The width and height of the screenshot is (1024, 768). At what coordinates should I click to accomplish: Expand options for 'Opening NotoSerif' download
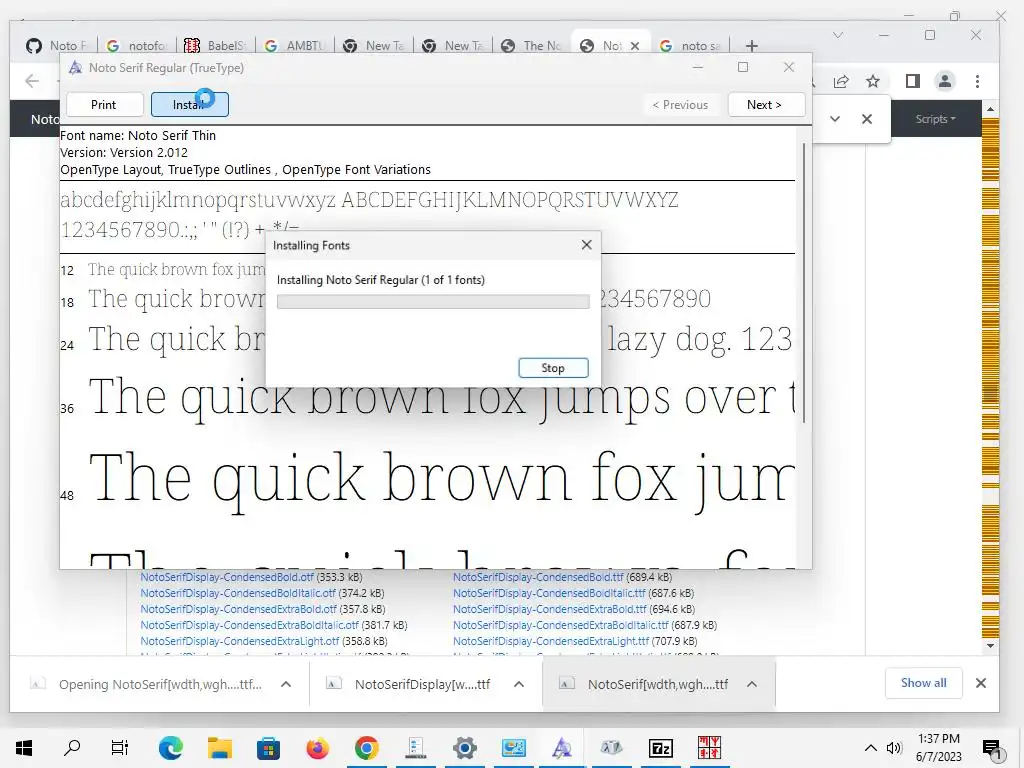tap(285, 684)
